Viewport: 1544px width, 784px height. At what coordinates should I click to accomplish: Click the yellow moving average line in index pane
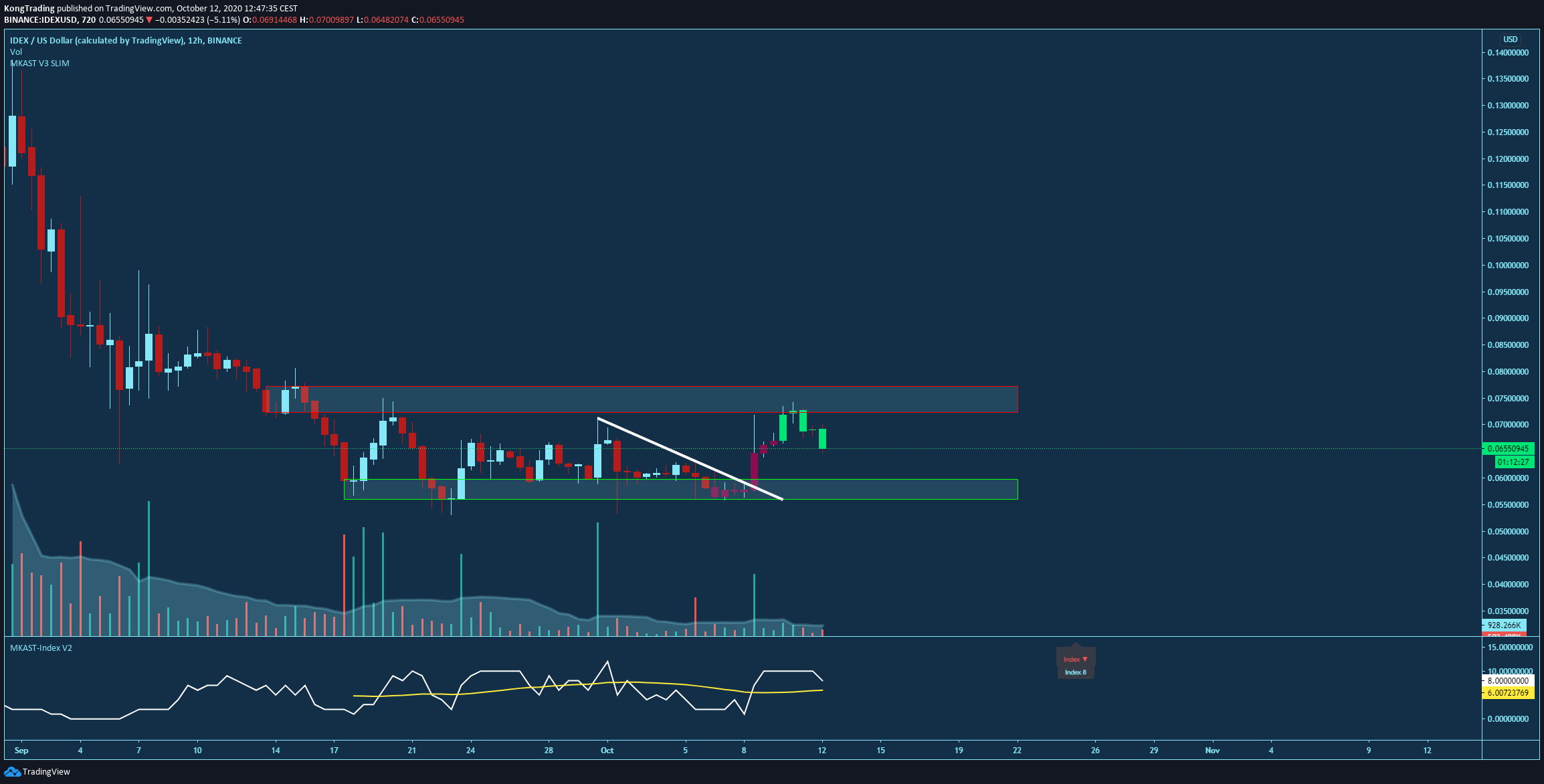[589, 685]
